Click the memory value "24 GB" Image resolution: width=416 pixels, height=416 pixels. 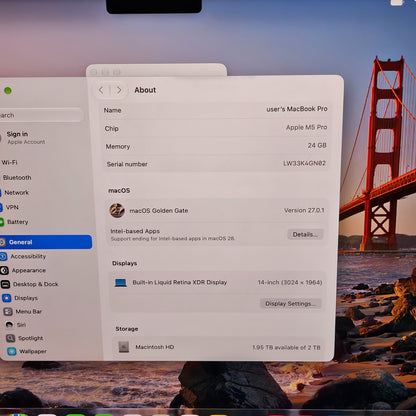(317, 145)
